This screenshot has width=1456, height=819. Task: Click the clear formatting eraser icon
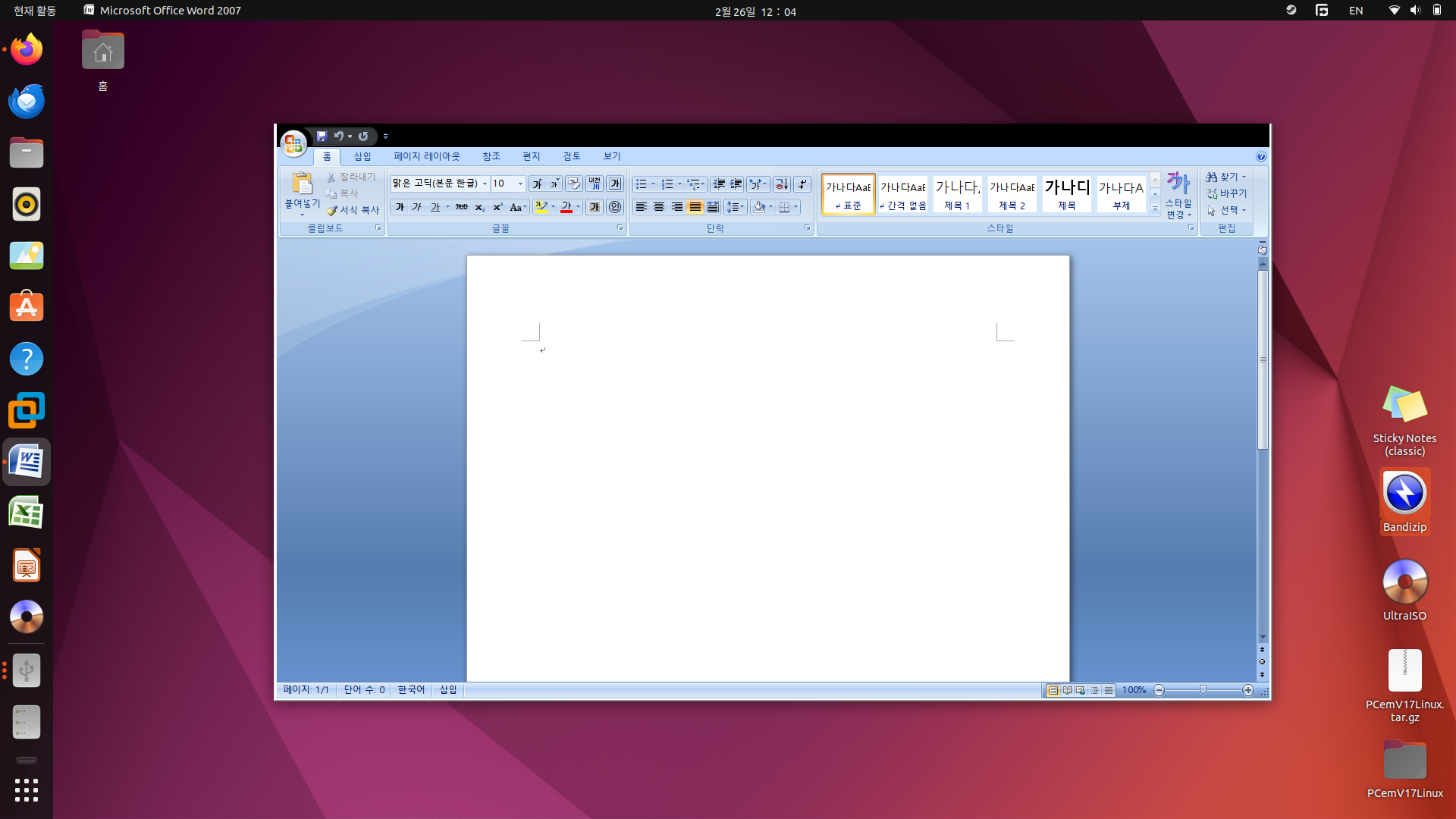(574, 184)
